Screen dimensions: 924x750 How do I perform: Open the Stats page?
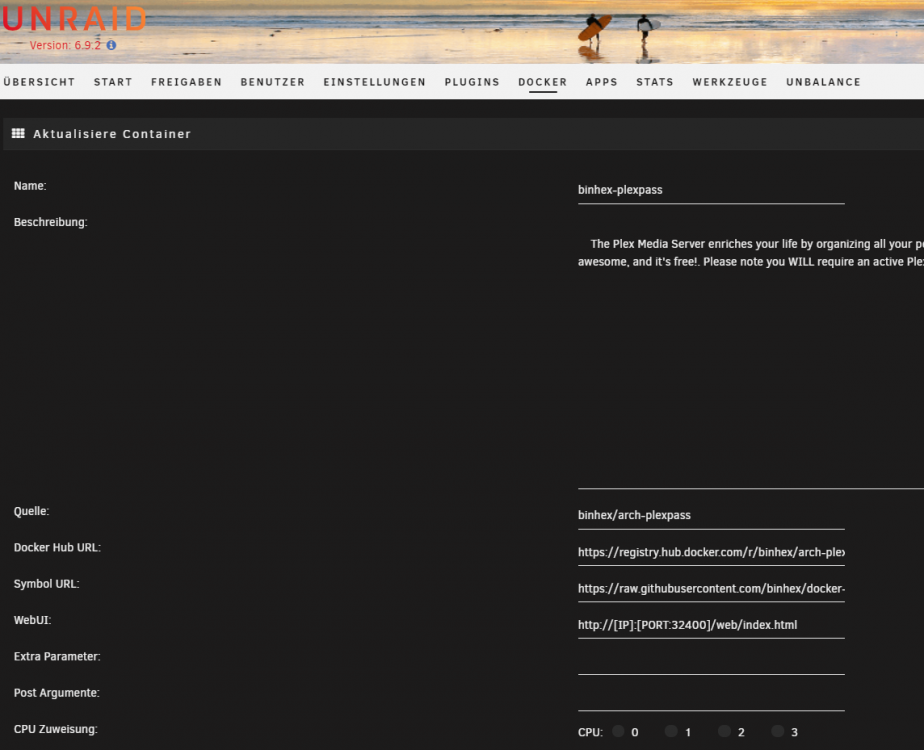point(655,82)
